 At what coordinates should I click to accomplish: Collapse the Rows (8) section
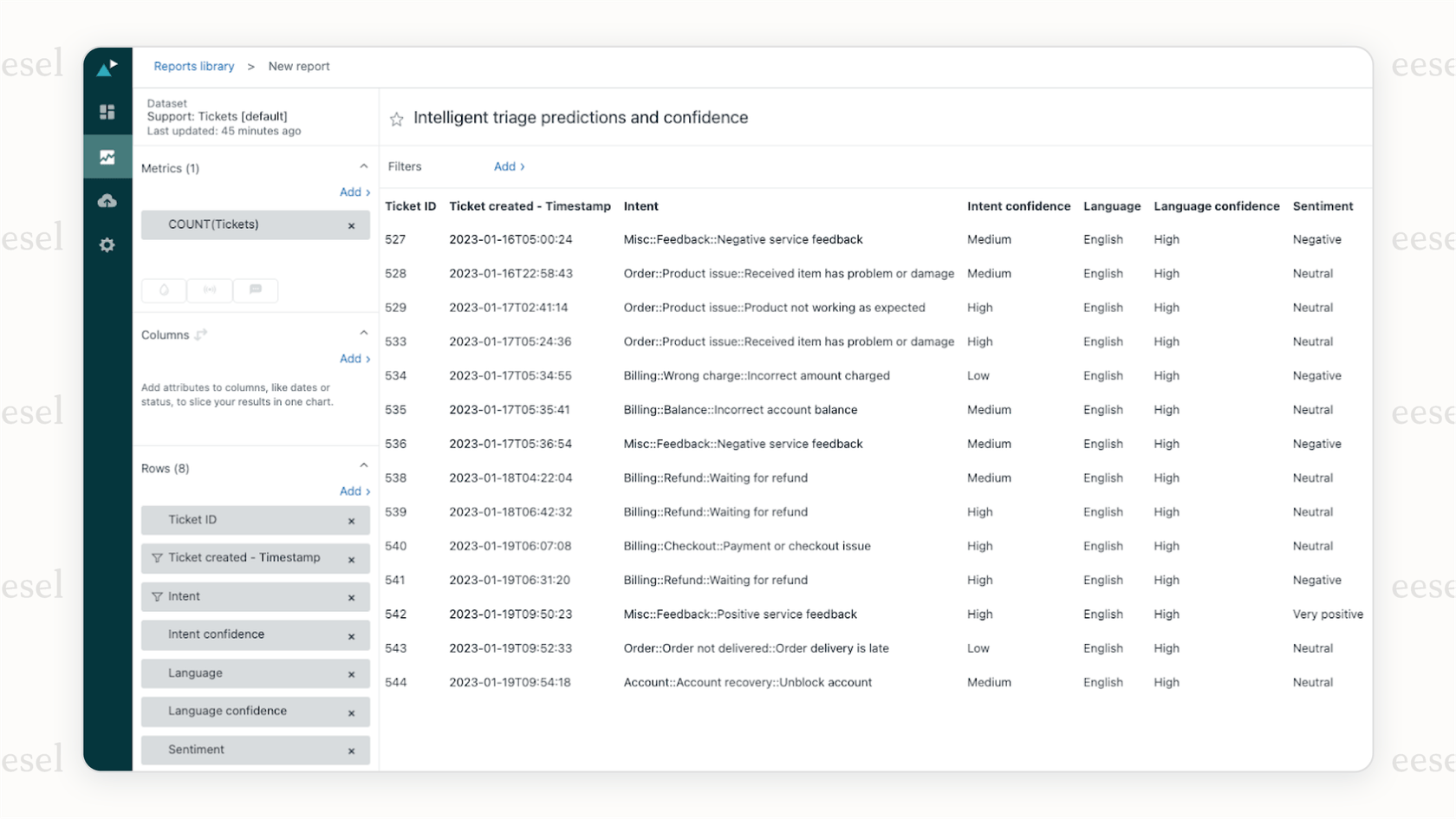pos(363,465)
